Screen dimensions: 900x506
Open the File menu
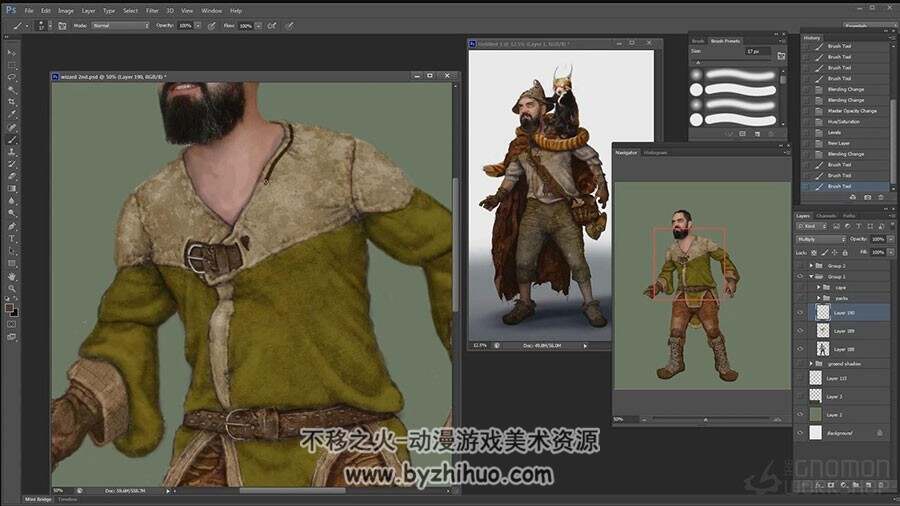[29, 10]
